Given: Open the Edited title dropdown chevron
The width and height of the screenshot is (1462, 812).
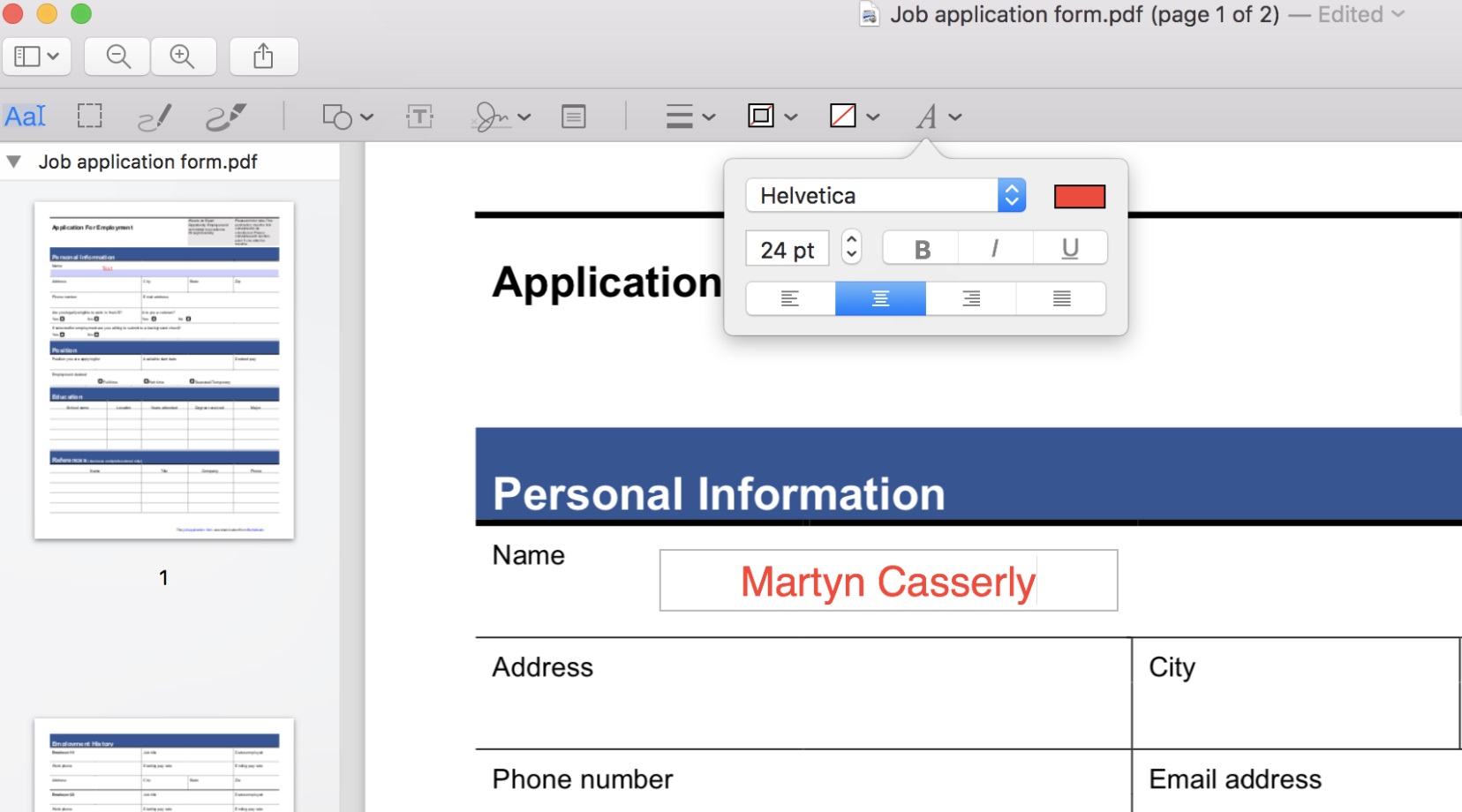Looking at the screenshot, I should point(1398,14).
